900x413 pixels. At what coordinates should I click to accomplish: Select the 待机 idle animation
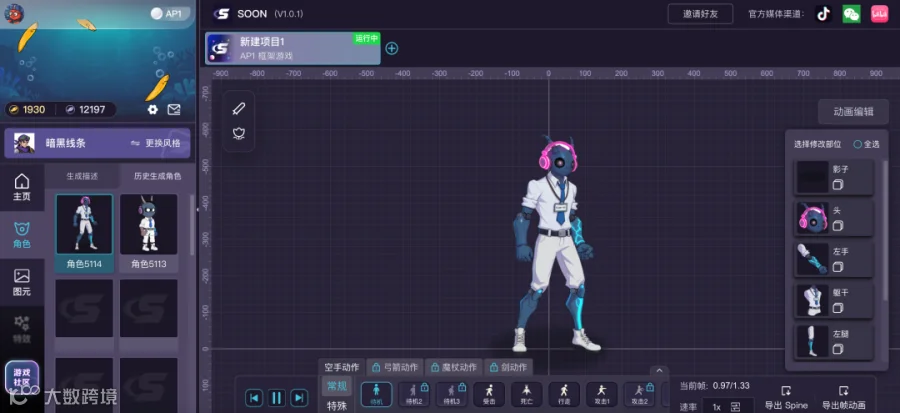tap(377, 394)
